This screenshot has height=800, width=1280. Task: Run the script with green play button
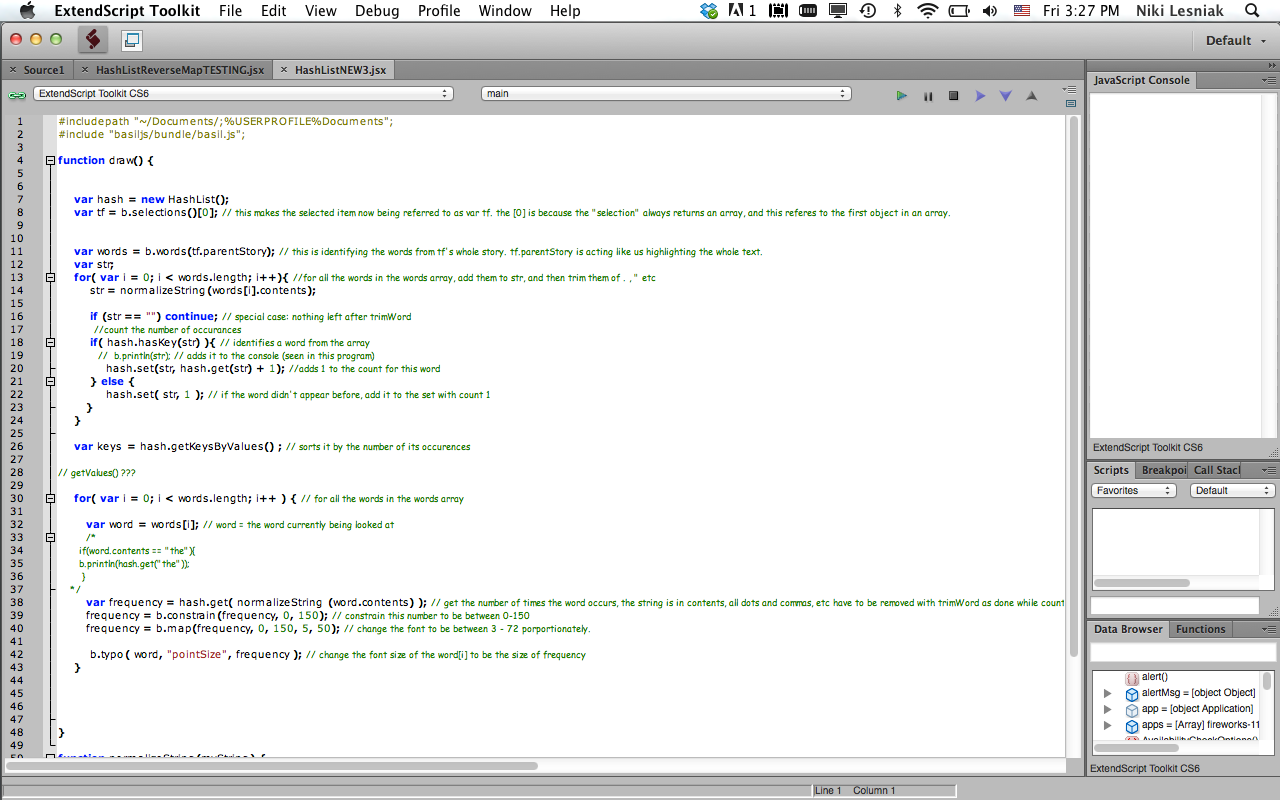(x=901, y=96)
